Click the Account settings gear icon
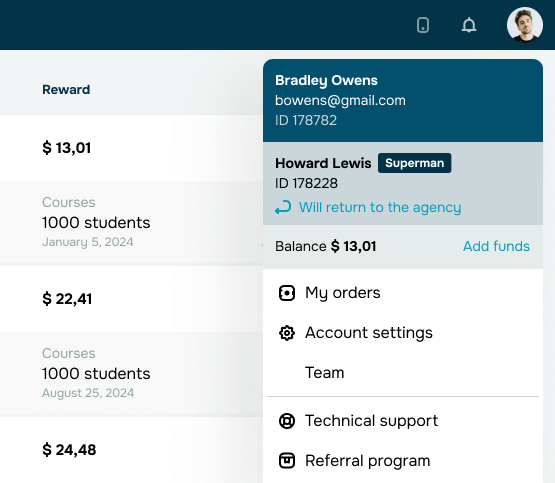Viewport: 555px width, 483px height. (286, 333)
